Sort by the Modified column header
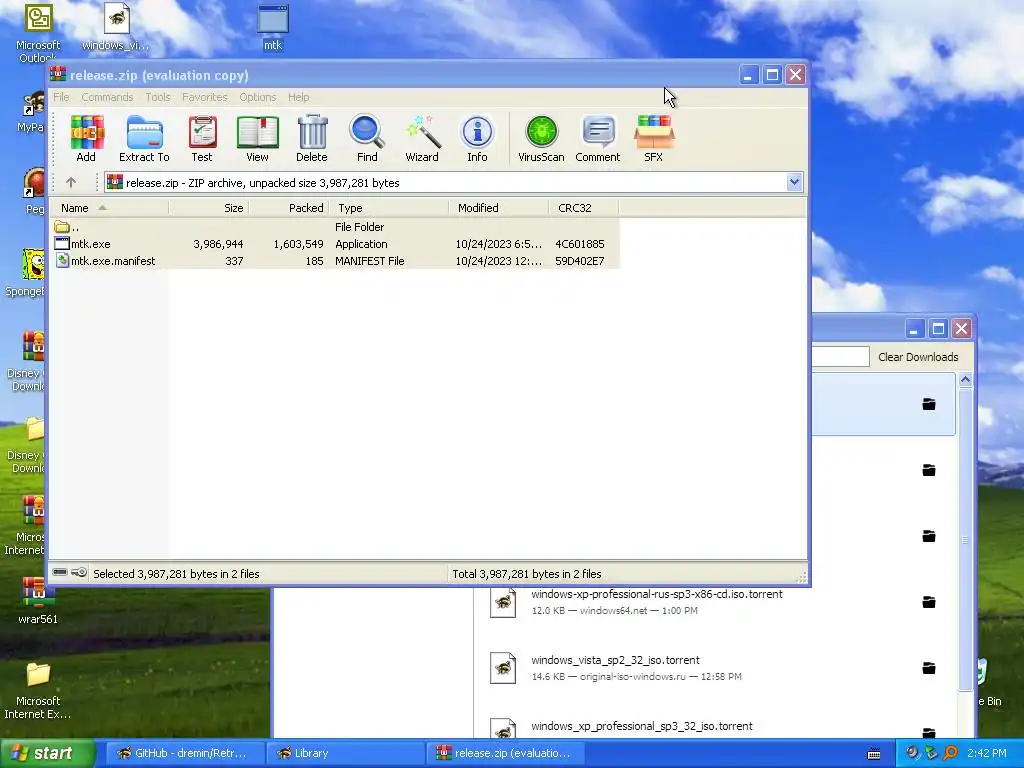1024x768 pixels. (499, 208)
